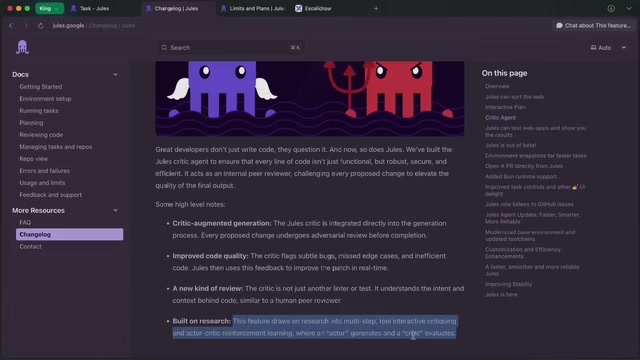
Task: Open Getting Started doc
Action: point(41,87)
